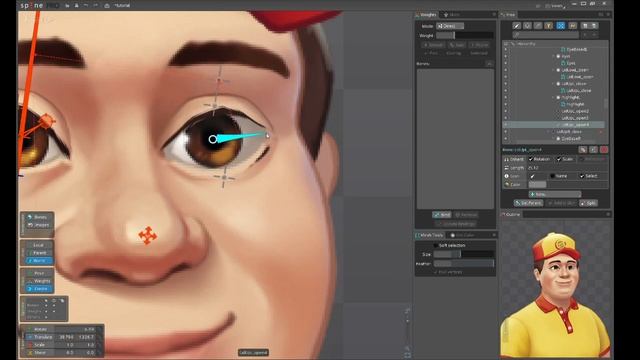
Task: Open the tab next to Weights
Action: click(x=452, y=15)
